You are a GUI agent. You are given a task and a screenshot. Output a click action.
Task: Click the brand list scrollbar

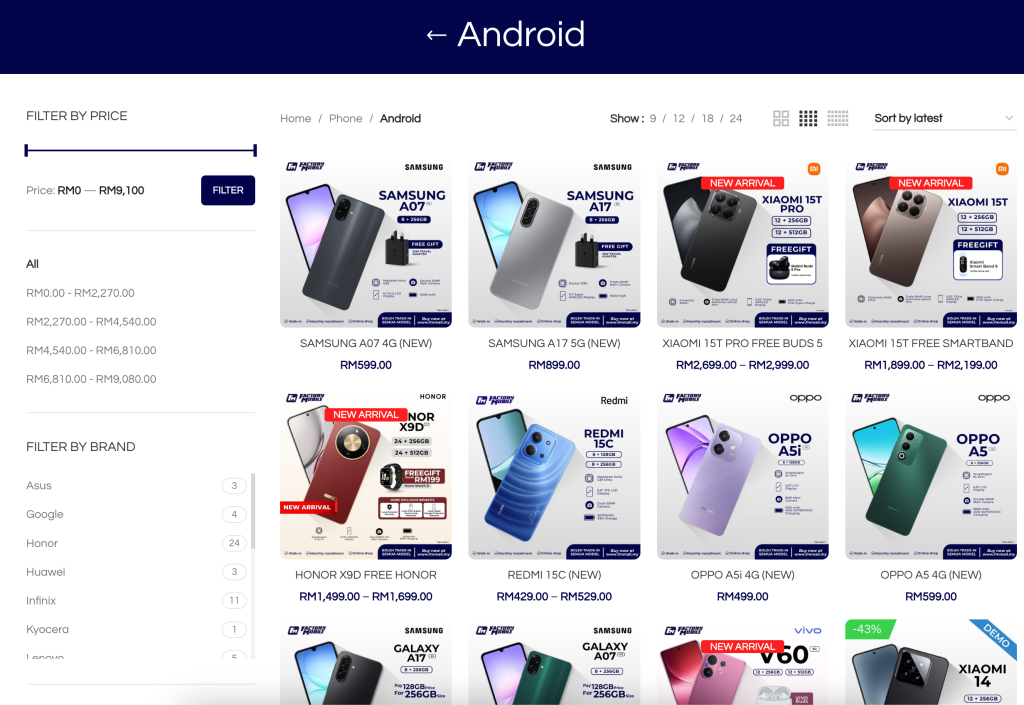click(253, 510)
